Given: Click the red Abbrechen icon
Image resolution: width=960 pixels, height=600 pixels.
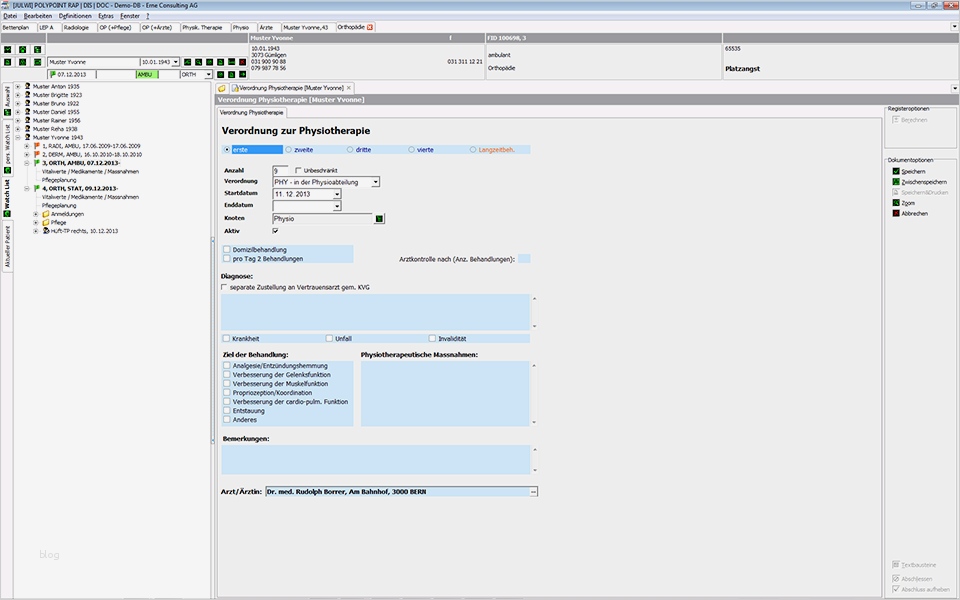Looking at the screenshot, I should 896,213.
